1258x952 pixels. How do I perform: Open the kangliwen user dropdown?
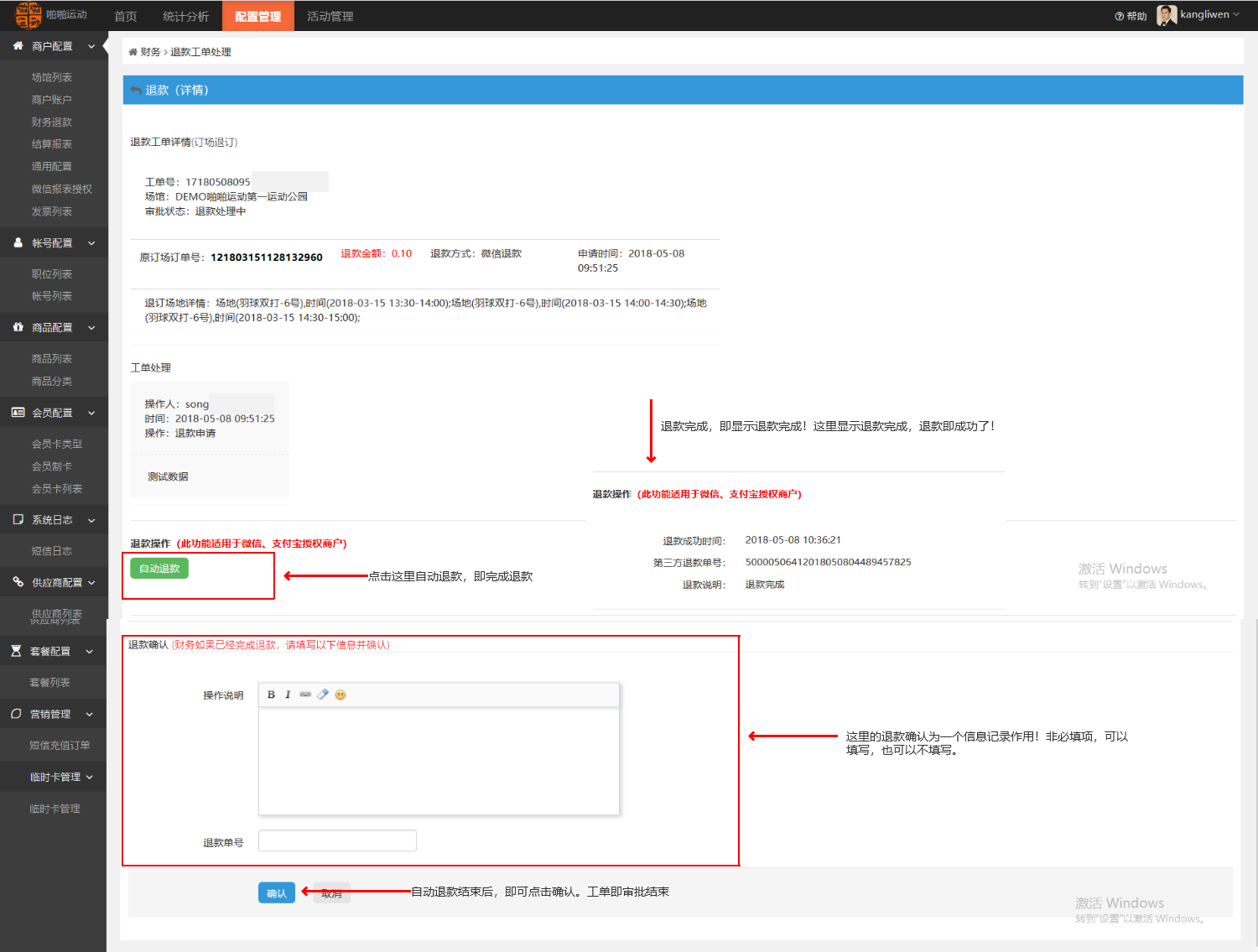1209,15
